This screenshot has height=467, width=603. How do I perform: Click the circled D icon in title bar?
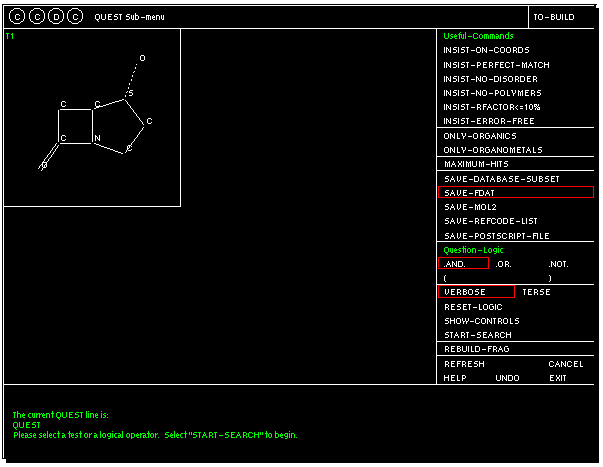coord(55,17)
